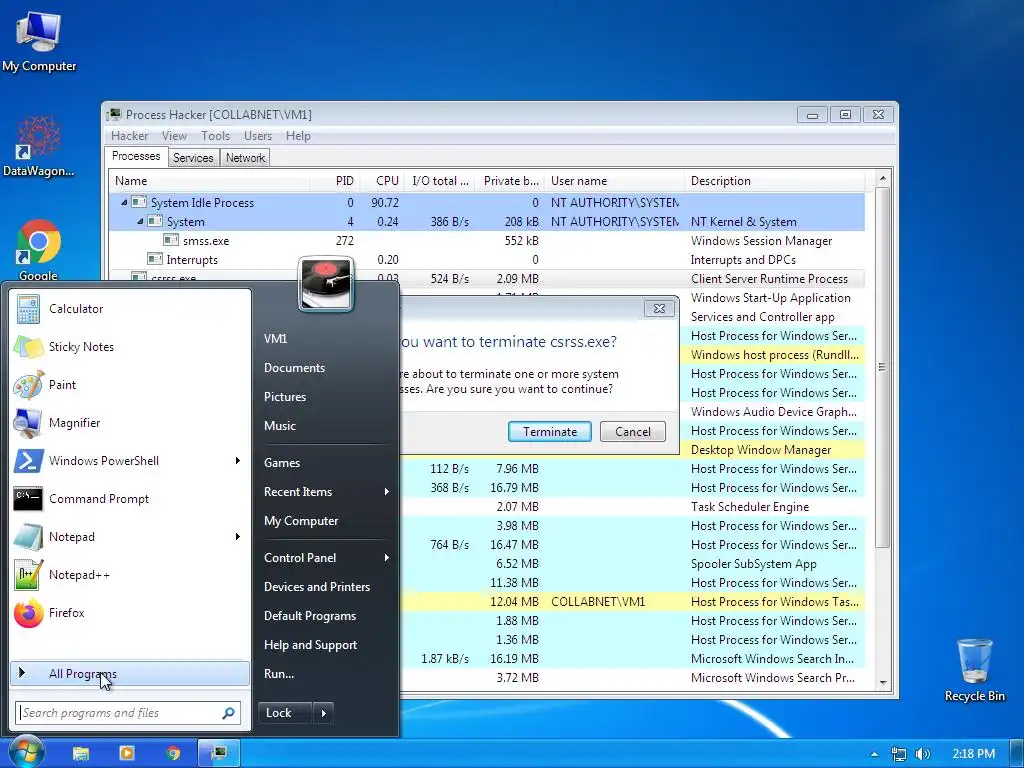Image resolution: width=1024 pixels, height=768 pixels.
Task: Open the Hacker menu
Action: point(129,136)
